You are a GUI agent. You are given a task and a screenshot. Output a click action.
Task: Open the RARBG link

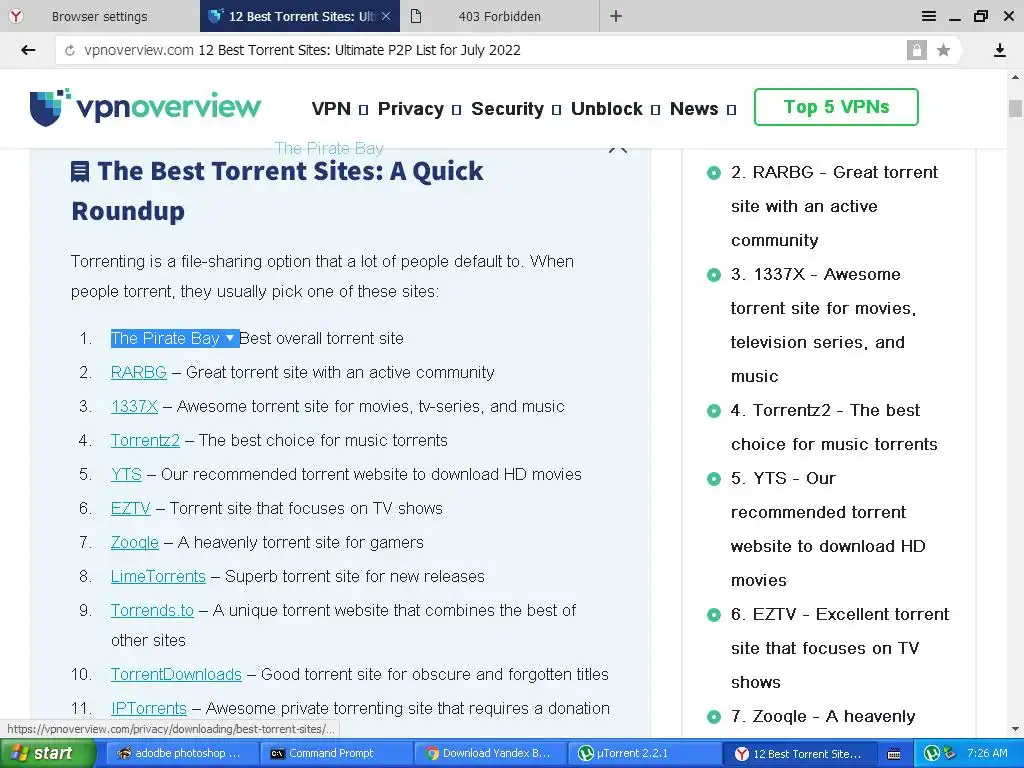coord(138,372)
